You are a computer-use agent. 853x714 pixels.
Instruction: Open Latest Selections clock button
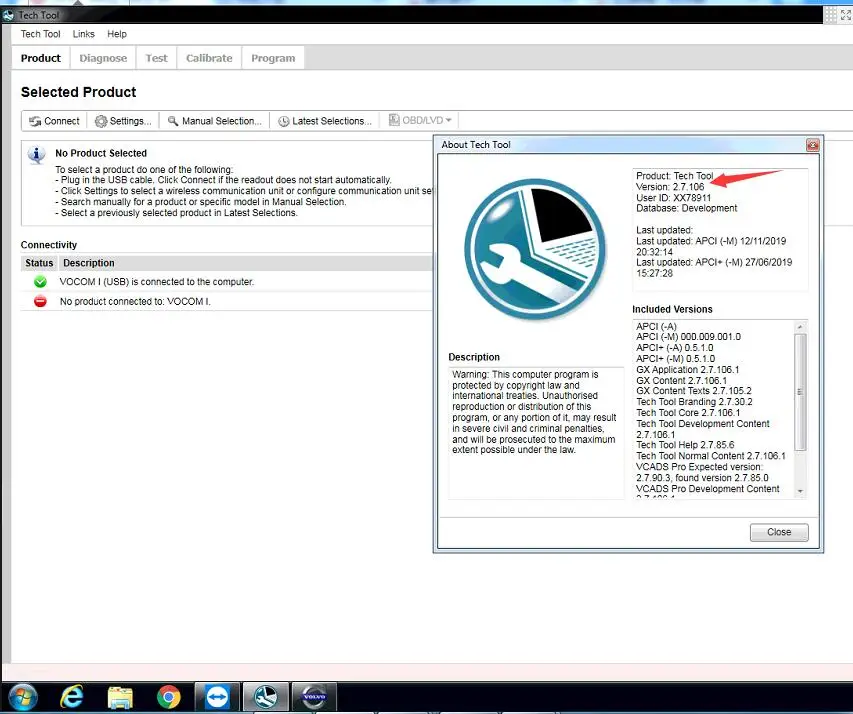click(325, 121)
